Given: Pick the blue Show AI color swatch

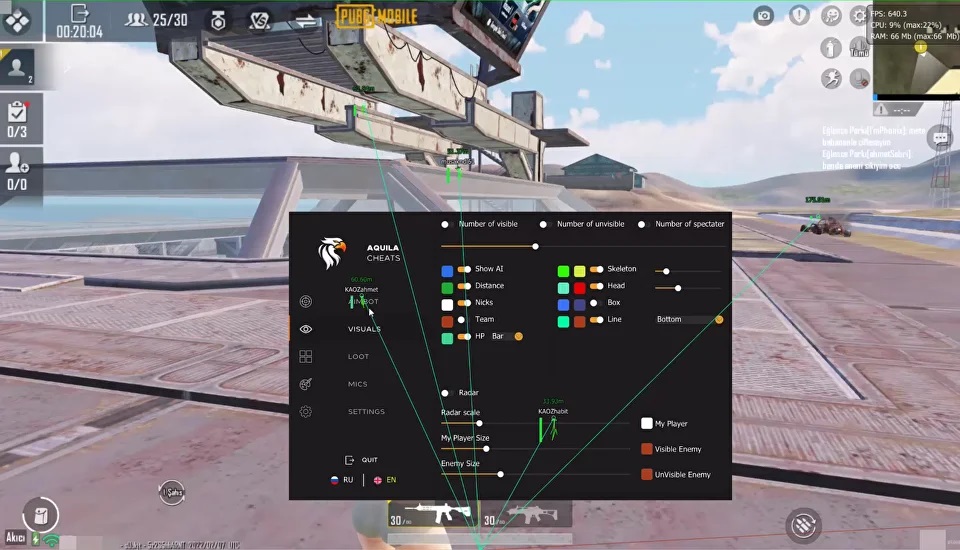Looking at the screenshot, I should pos(448,271).
